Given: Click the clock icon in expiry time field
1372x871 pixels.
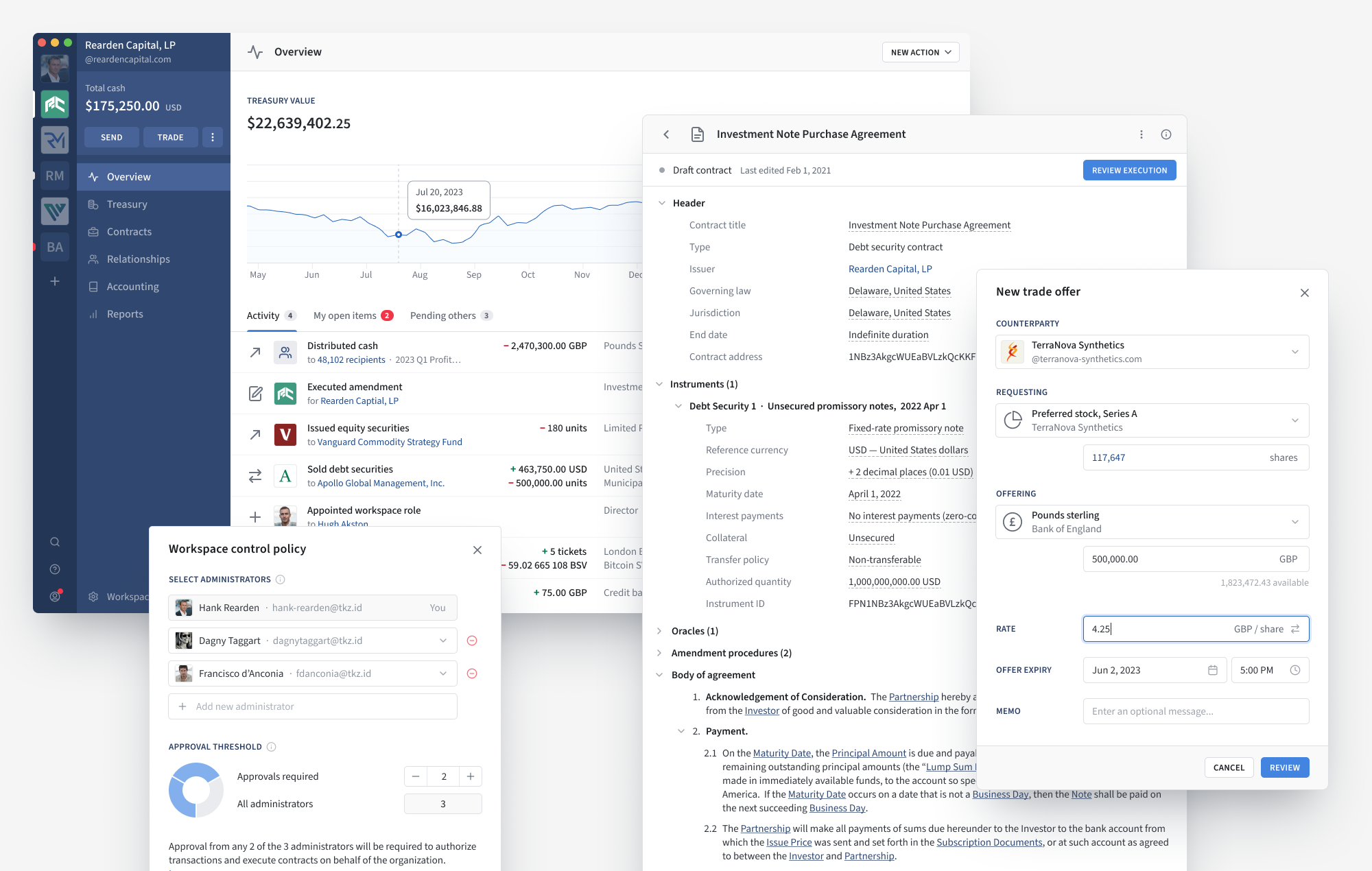Looking at the screenshot, I should coord(1295,670).
